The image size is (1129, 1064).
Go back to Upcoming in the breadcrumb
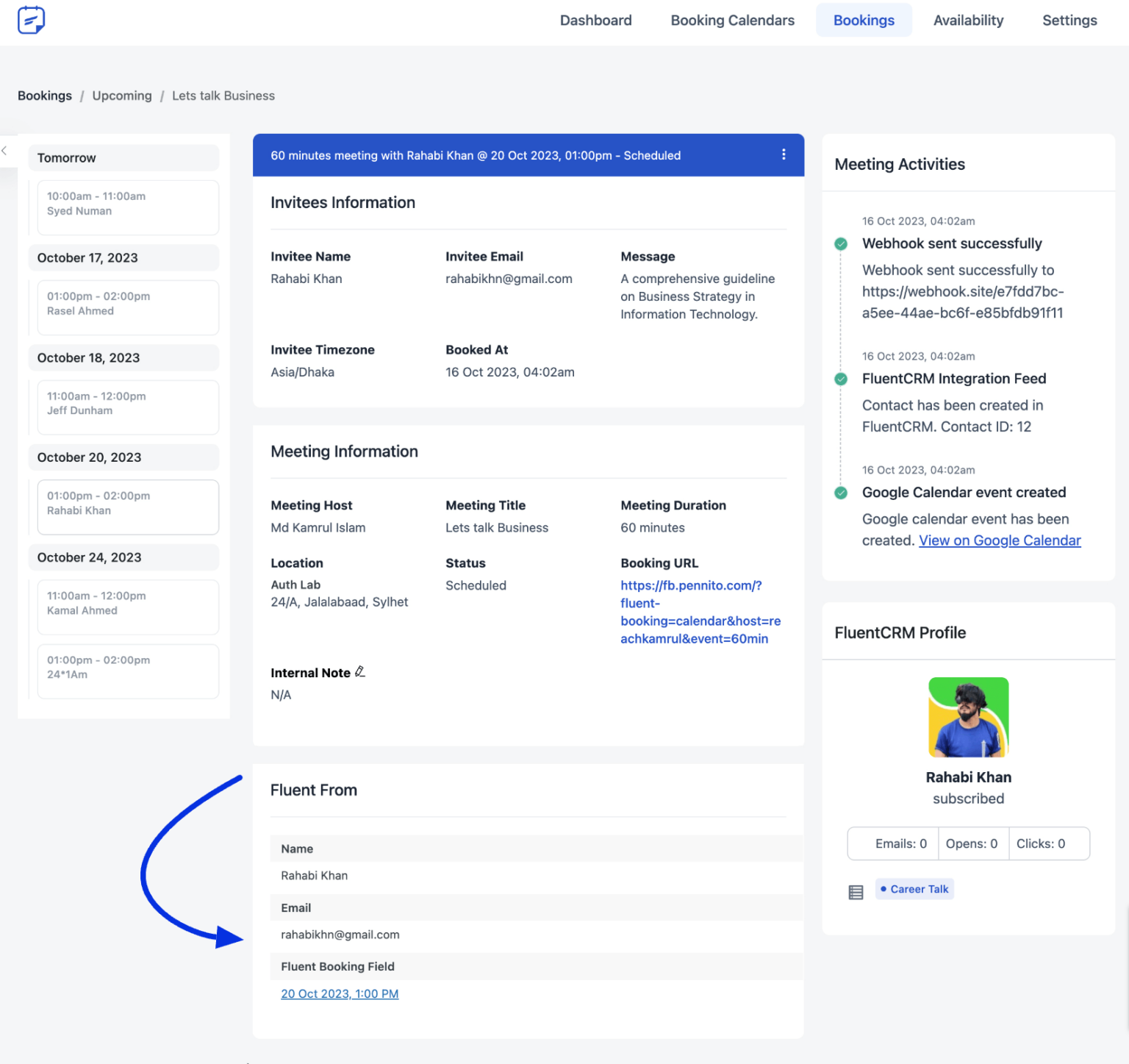pos(122,96)
